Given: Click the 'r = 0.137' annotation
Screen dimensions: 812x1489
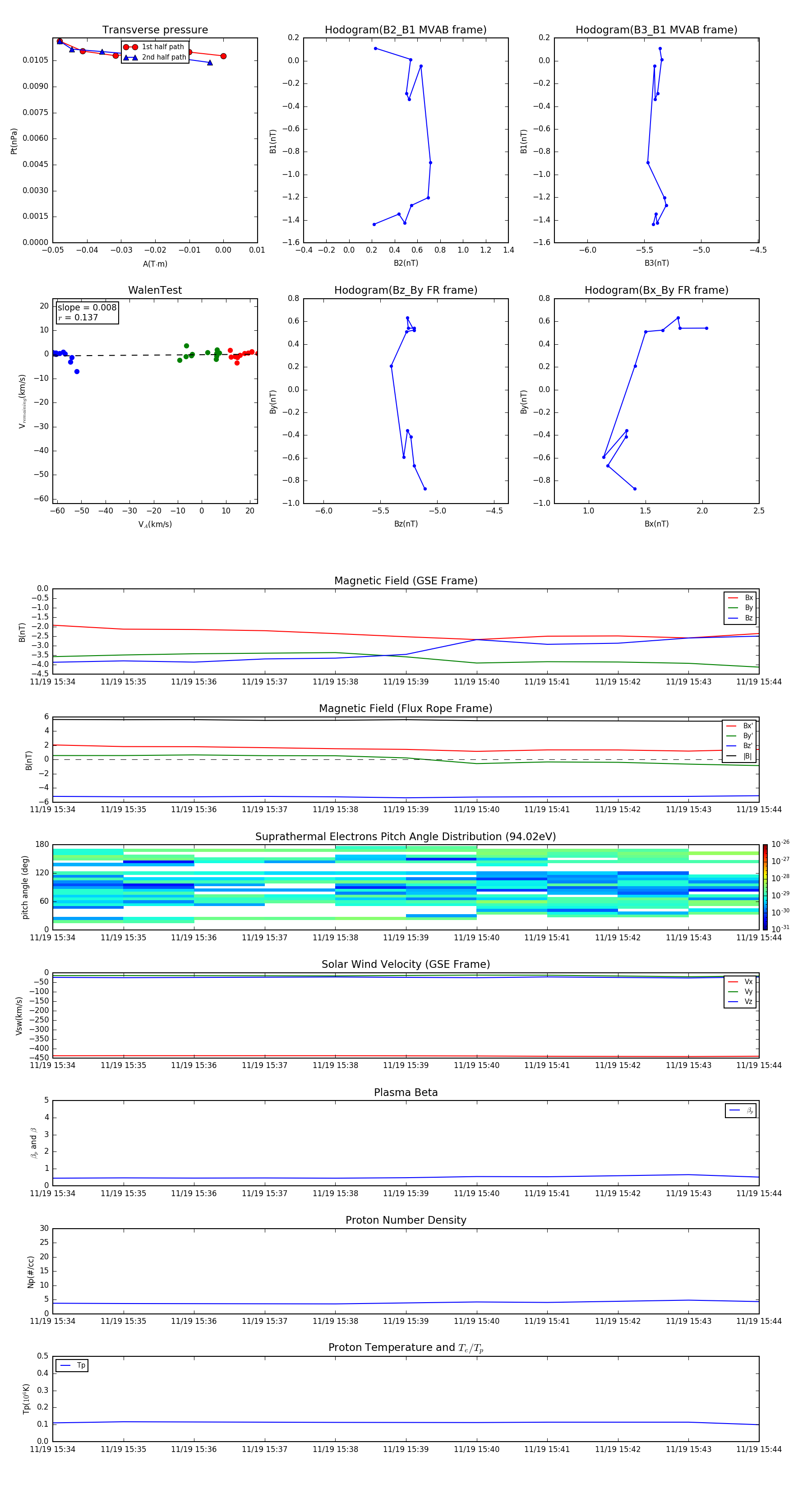Looking at the screenshot, I should click(x=78, y=317).
